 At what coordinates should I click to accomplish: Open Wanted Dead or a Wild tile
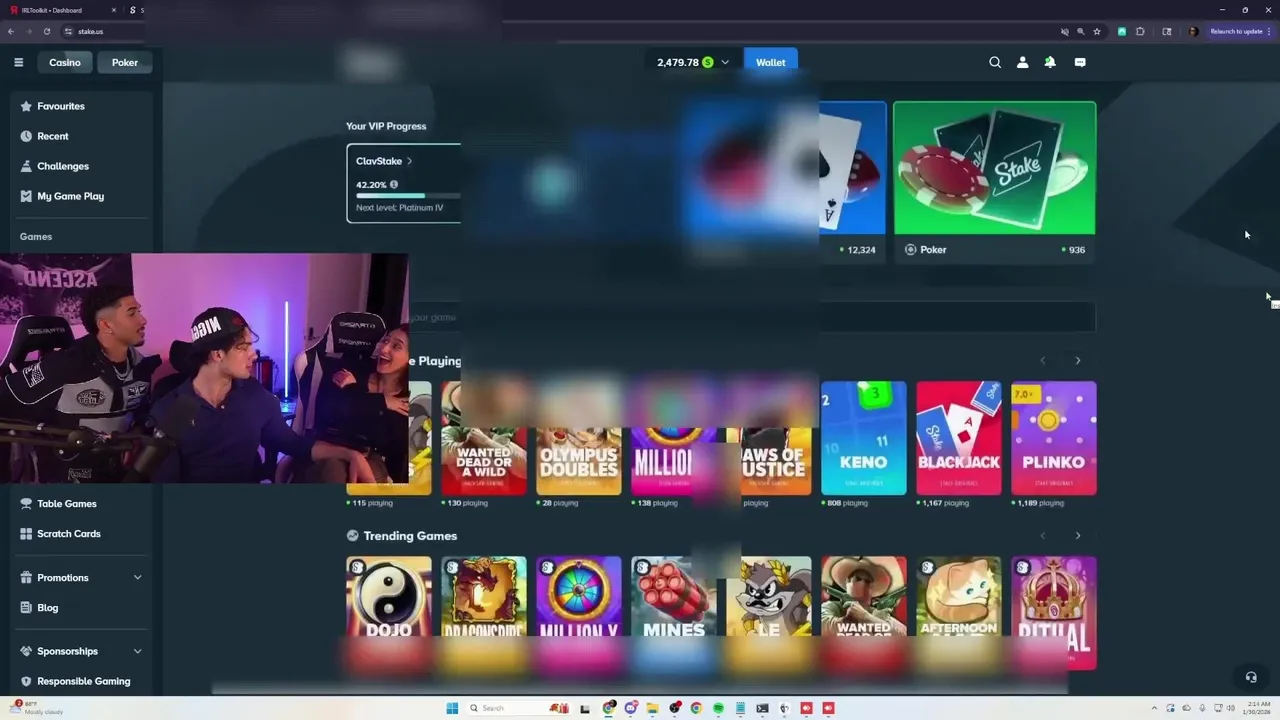[483, 438]
